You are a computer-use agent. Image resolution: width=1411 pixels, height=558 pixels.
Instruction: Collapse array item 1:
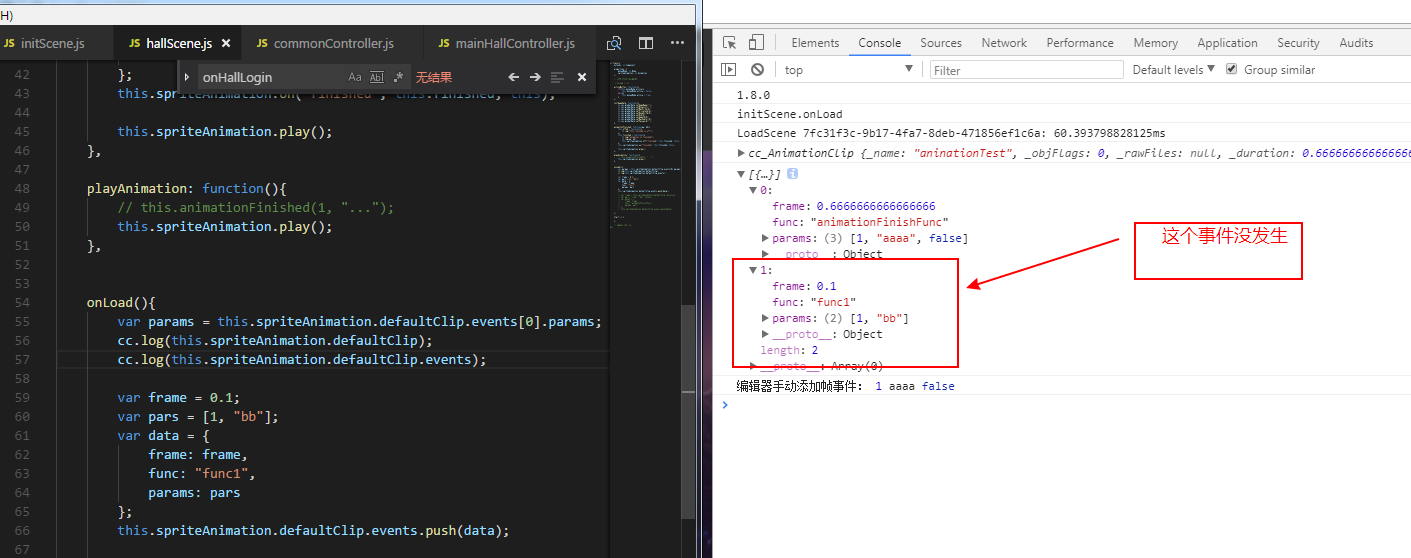click(753, 270)
